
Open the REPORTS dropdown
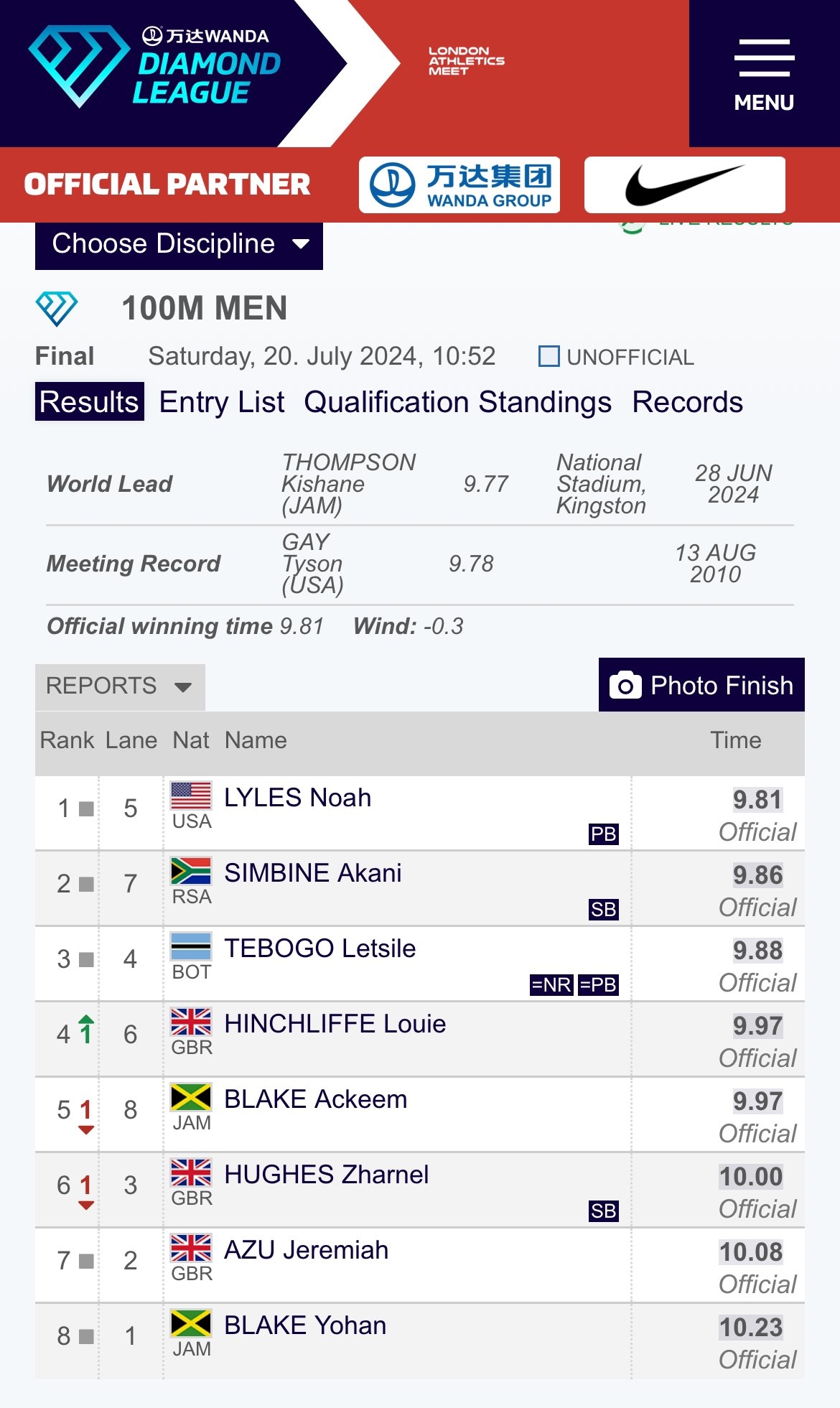(119, 686)
